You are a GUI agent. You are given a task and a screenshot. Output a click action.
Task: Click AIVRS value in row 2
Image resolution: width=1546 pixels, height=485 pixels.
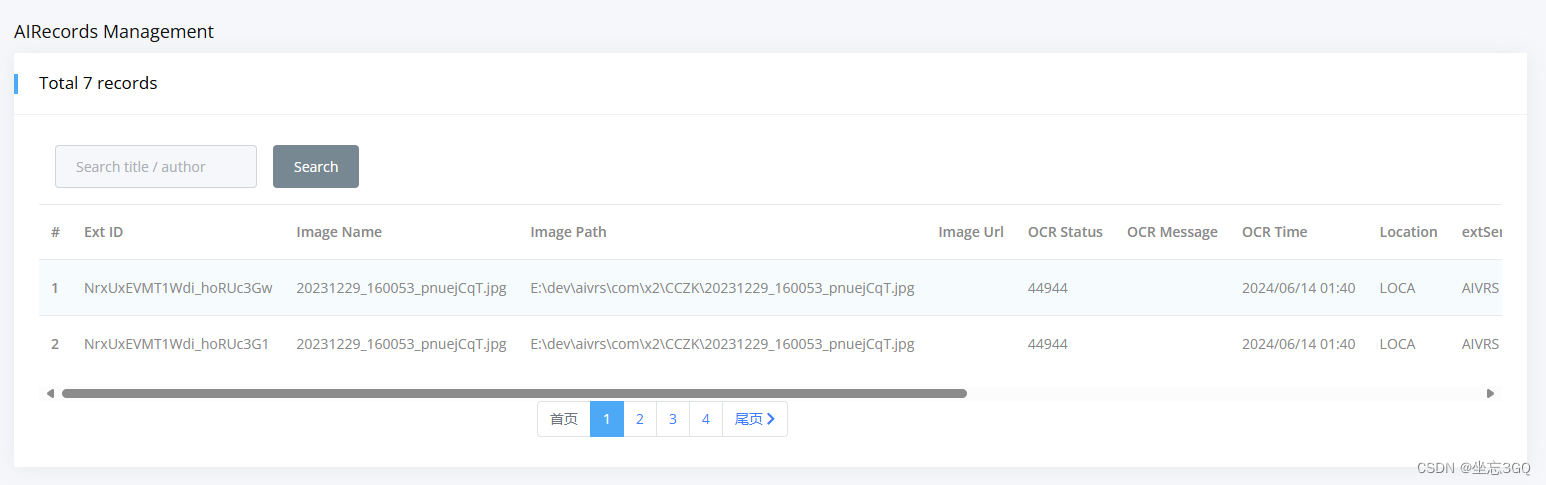pos(1480,344)
